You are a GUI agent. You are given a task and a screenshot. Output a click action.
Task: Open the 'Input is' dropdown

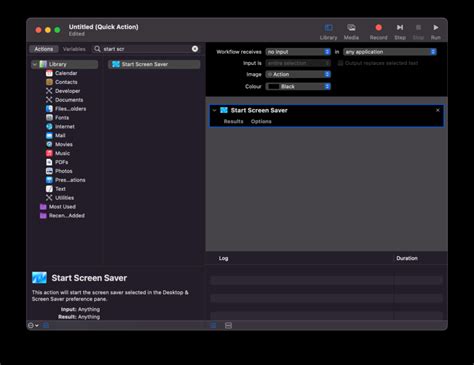pyautogui.click(x=298, y=63)
